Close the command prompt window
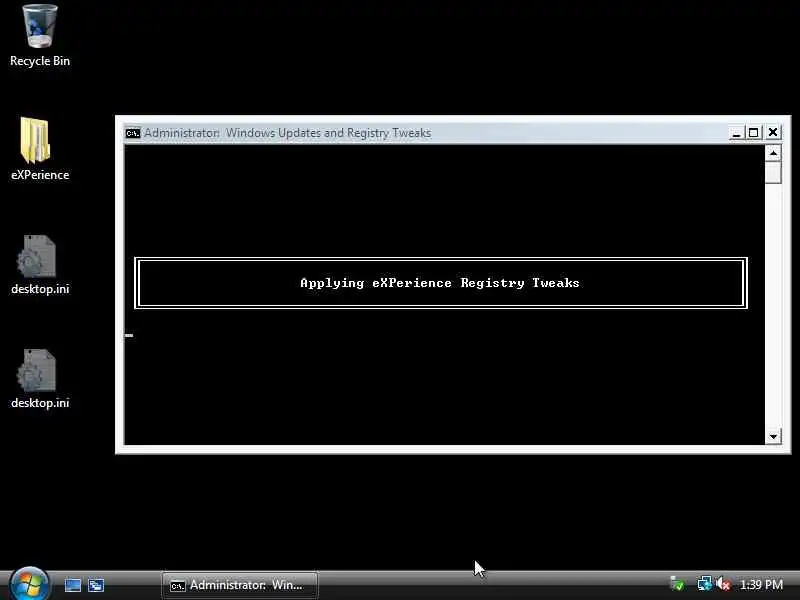 pos(773,133)
